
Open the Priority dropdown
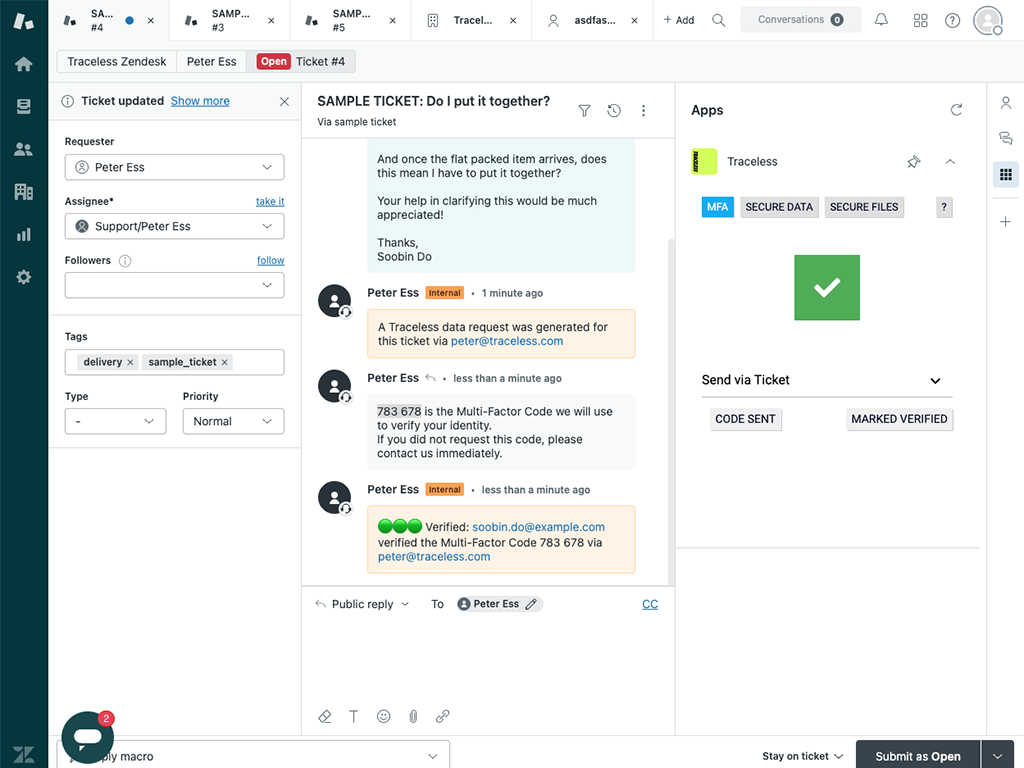point(233,421)
